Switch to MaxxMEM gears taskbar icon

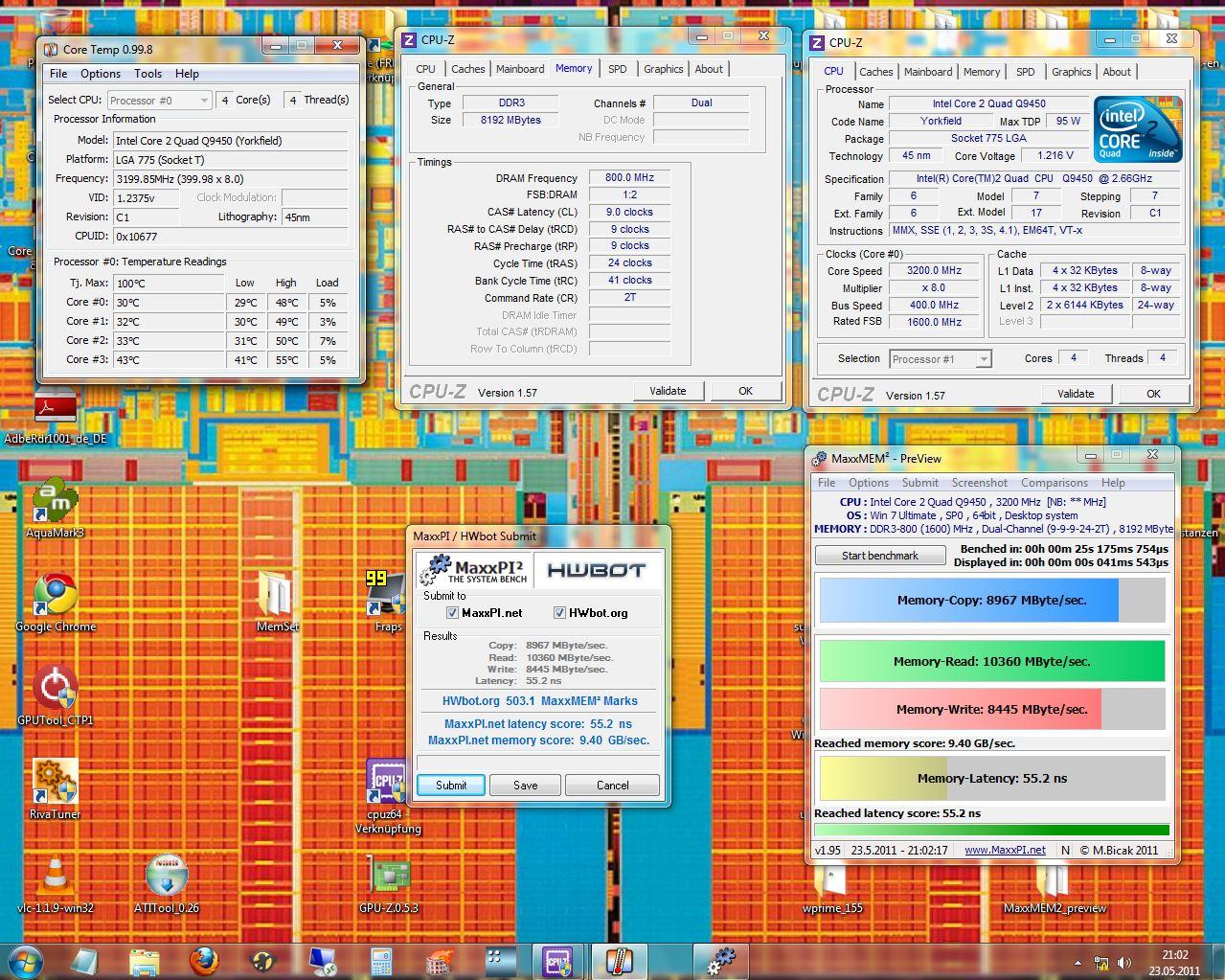[x=720, y=961]
